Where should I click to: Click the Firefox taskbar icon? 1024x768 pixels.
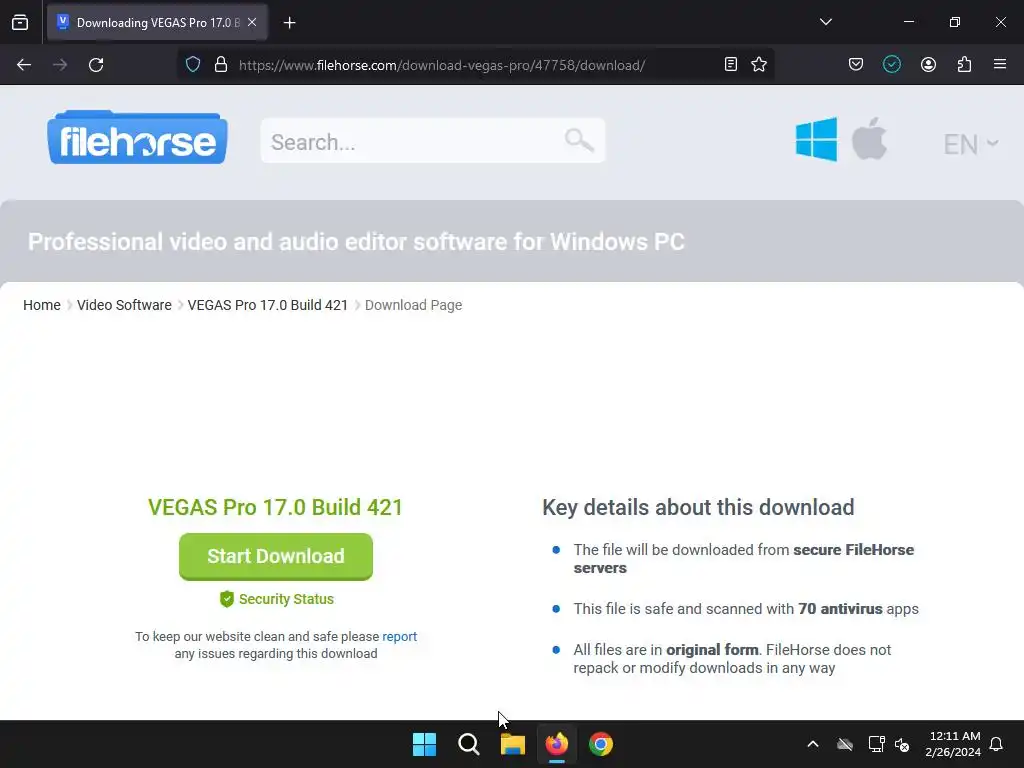click(557, 744)
